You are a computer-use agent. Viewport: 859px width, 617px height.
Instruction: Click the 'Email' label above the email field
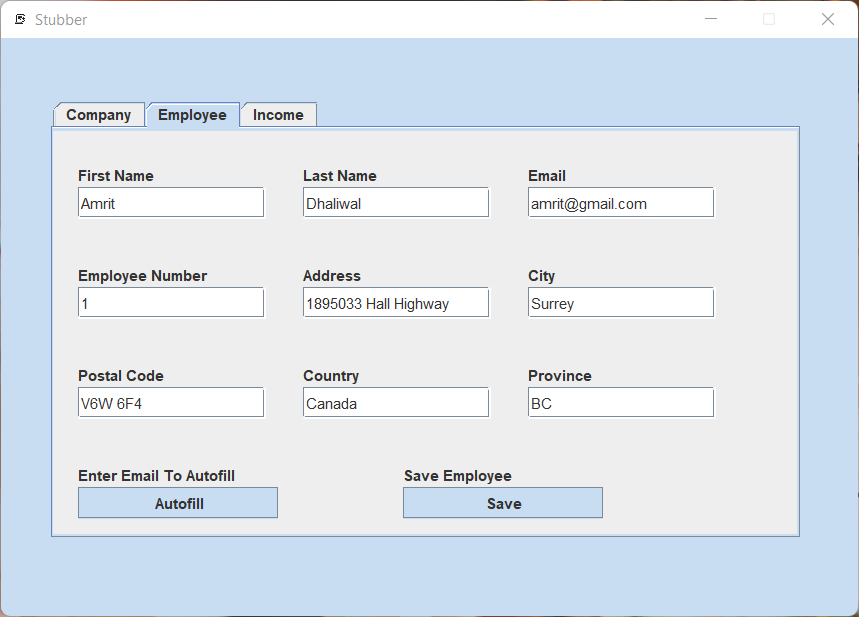547,176
